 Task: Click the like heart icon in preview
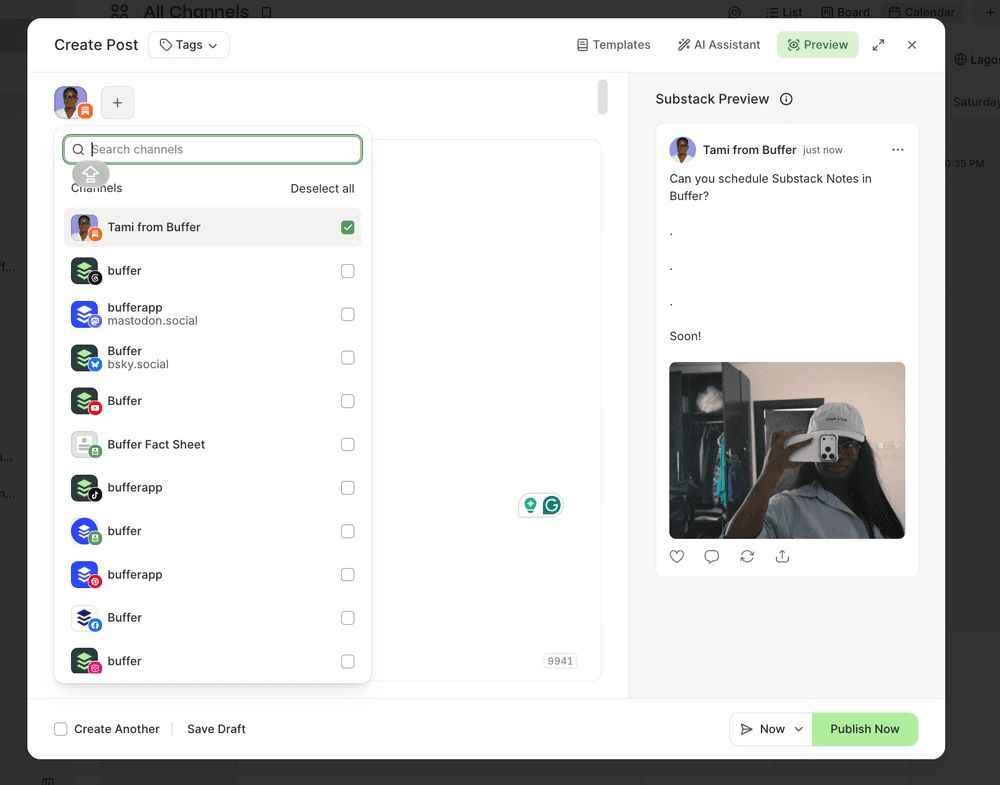[x=677, y=557]
